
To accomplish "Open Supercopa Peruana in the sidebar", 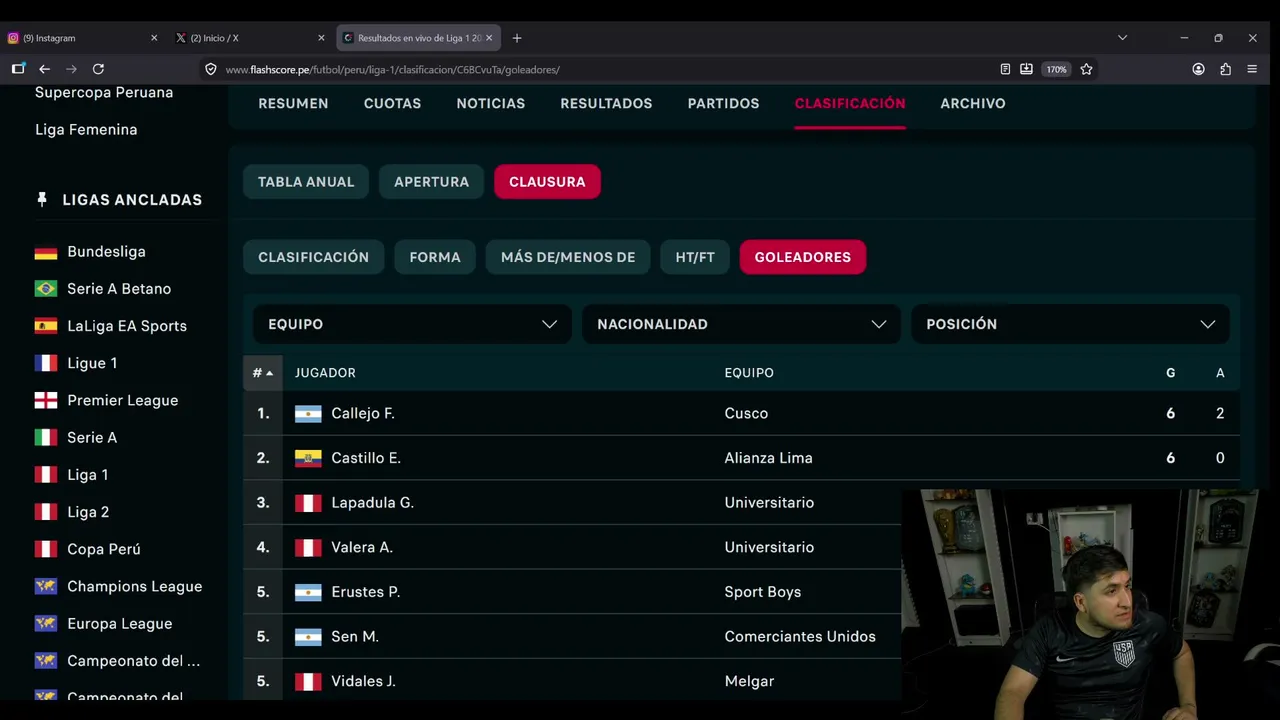I will (104, 92).
